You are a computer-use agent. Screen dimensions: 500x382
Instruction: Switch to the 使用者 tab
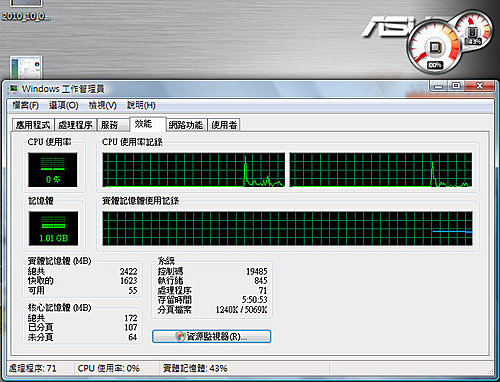[224, 125]
